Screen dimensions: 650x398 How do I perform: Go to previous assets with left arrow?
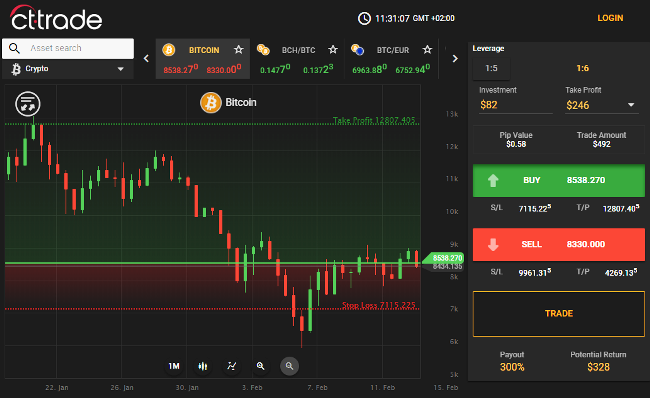click(x=146, y=58)
